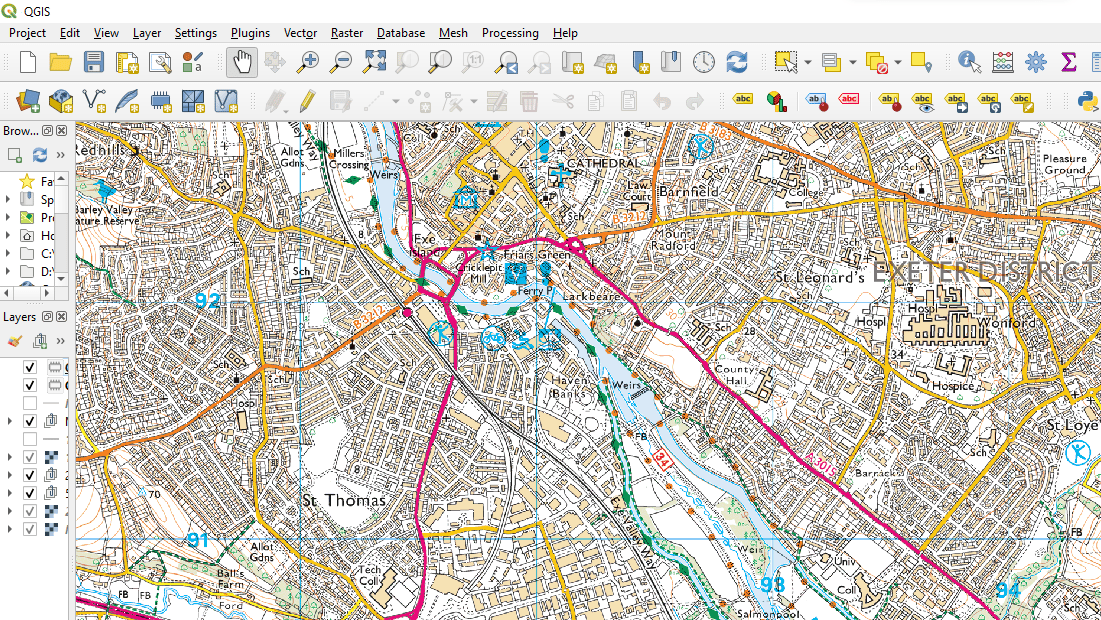Image resolution: width=1101 pixels, height=620 pixels.
Task: Uncheck the first layer's visibility checkbox
Action: tap(30, 367)
